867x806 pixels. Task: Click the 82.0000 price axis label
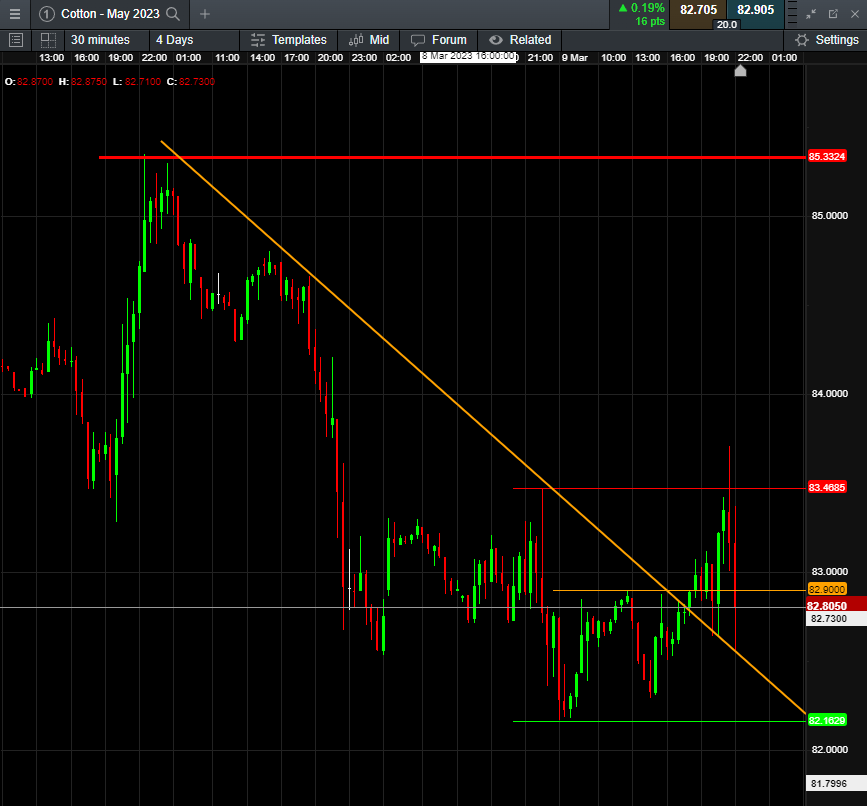pyautogui.click(x=829, y=750)
